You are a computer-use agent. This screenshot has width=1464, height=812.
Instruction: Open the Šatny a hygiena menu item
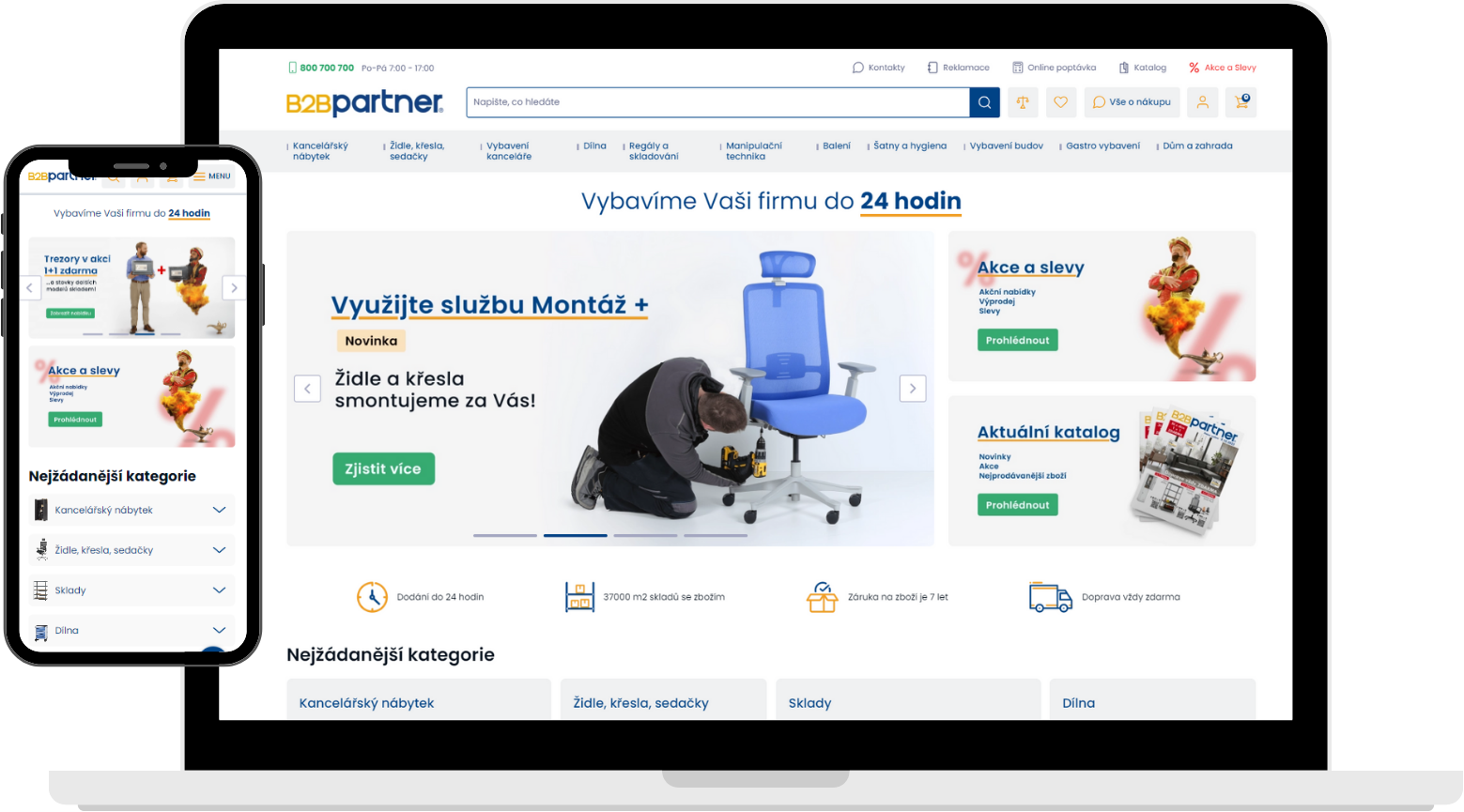click(910, 146)
